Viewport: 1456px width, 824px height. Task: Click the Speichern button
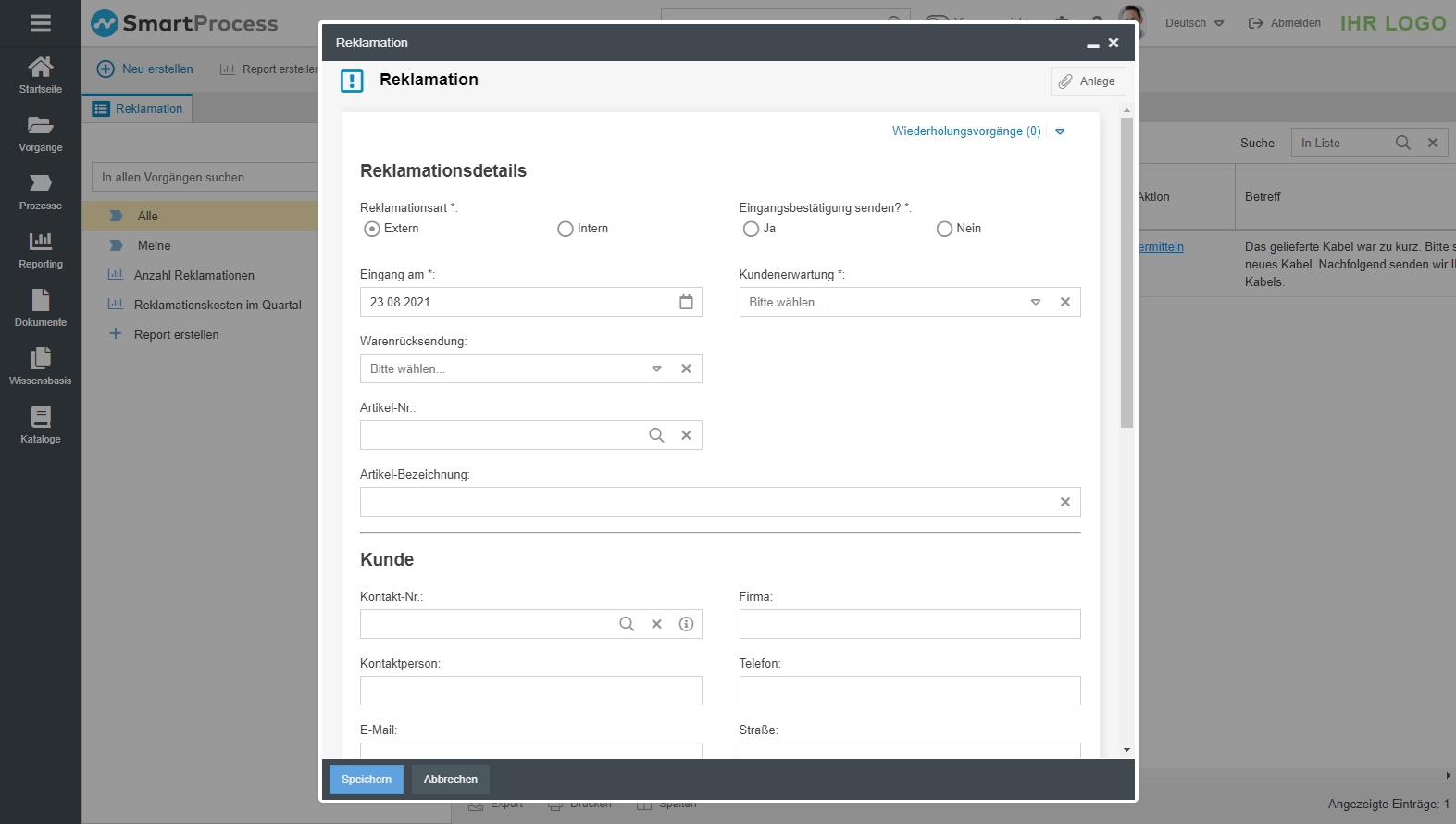coord(367,780)
